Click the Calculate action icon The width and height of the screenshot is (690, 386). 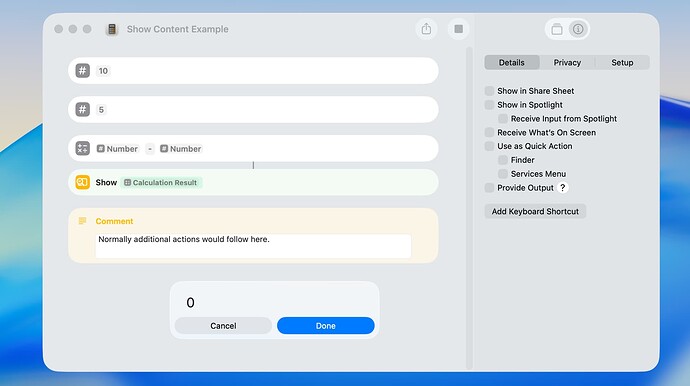coord(82,148)
